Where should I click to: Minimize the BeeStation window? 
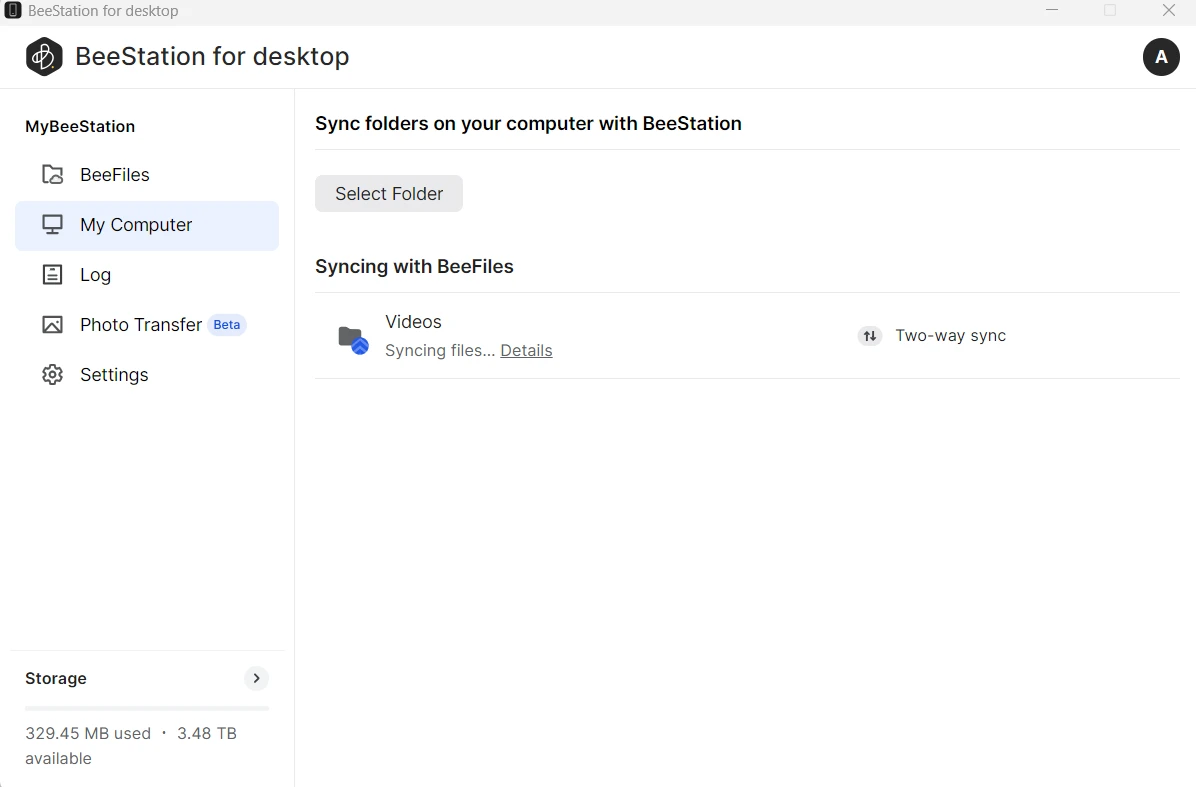[x=1052, y=11]
